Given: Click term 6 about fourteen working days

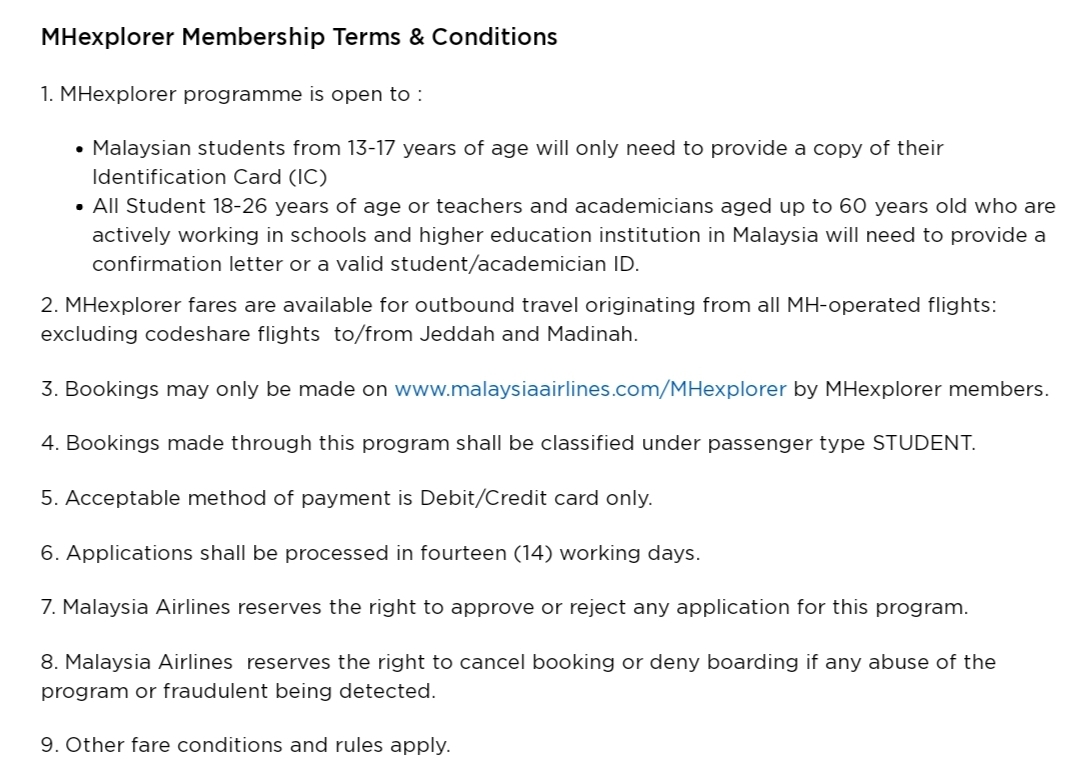Looking at the screenshot, I should (x=370, y=553).
